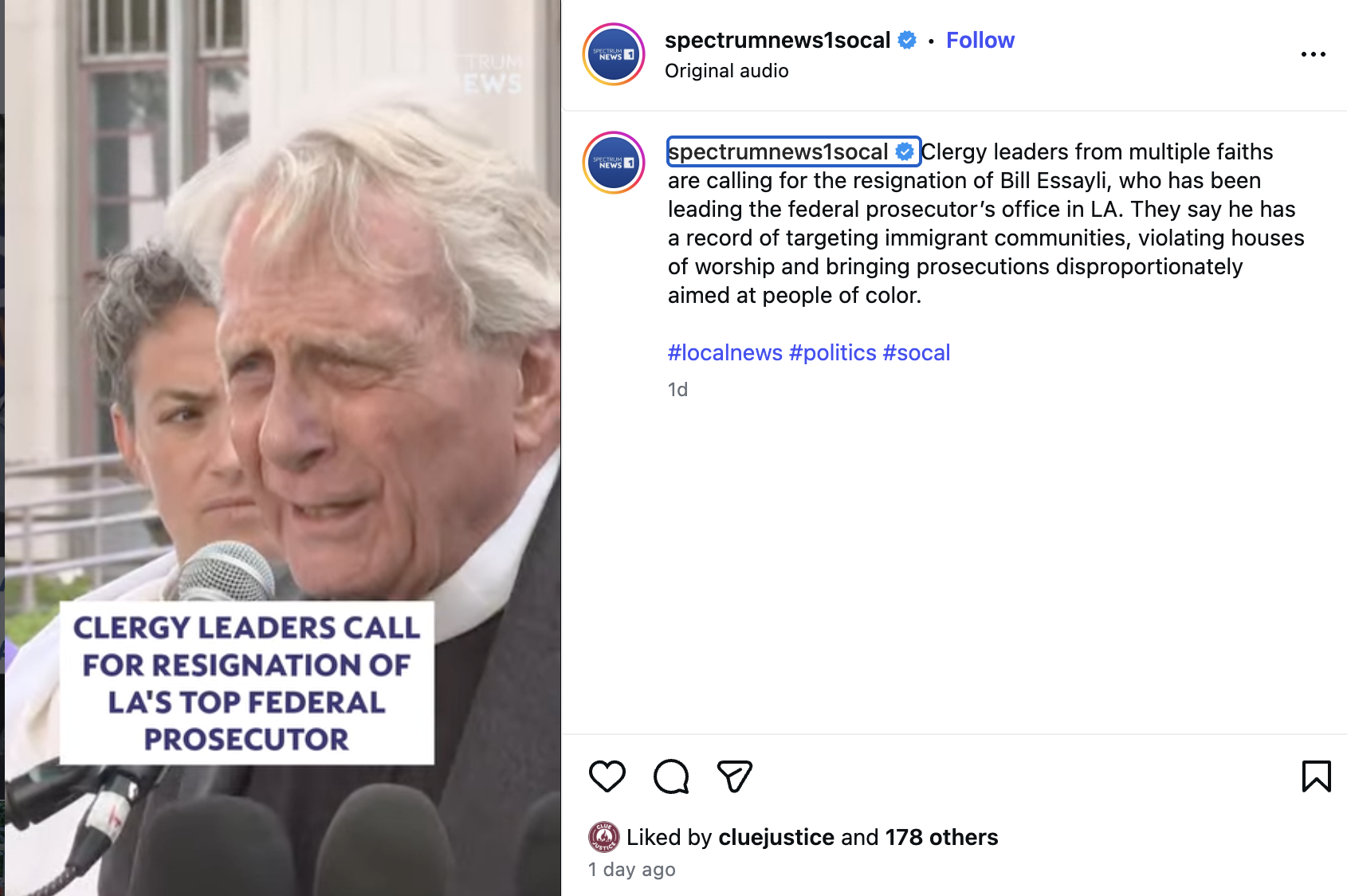Open the #socal hashtag
This screenshot has width=1347, height=896.
pos(917,352)
